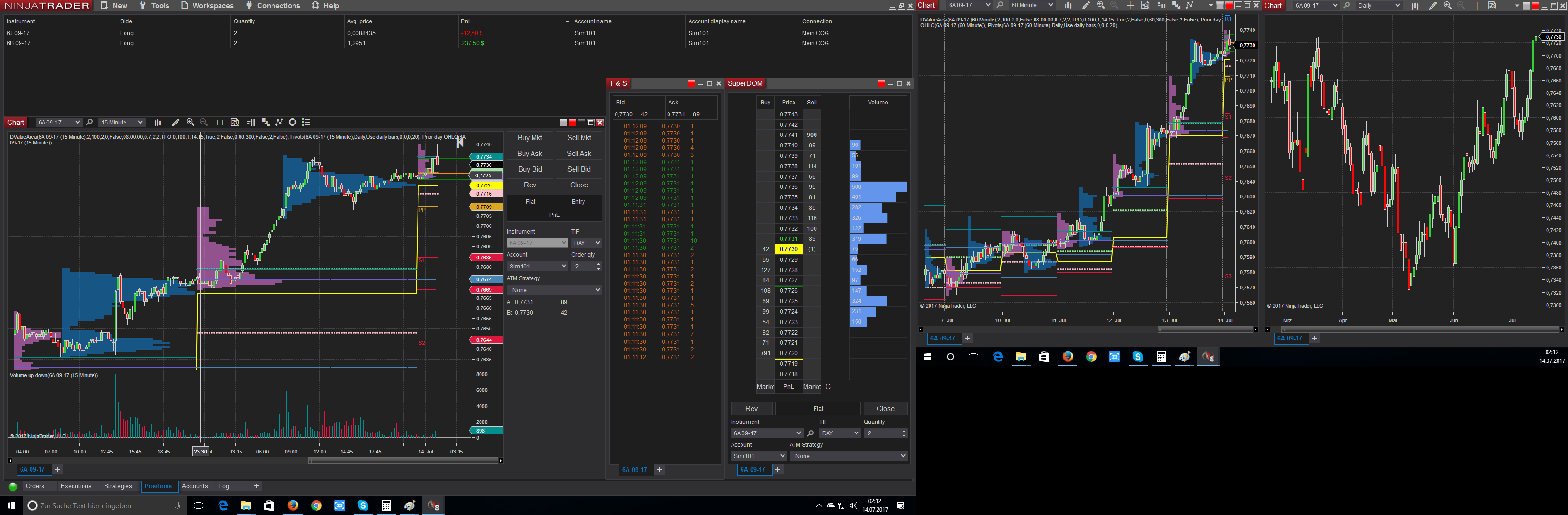
Task: Click Buy Mkt in Chart Trader
Action: (x=530, y=138)
